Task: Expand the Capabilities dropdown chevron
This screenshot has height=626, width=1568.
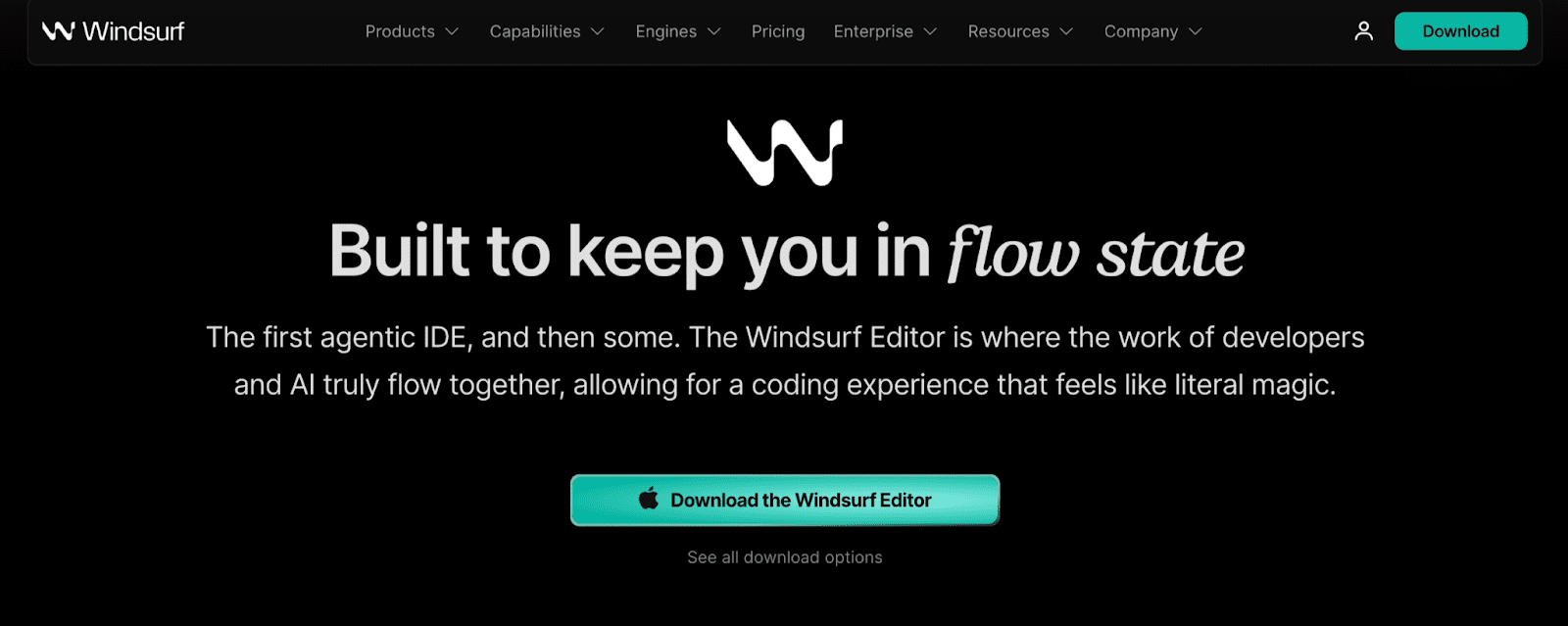Action: coord(598,31)
